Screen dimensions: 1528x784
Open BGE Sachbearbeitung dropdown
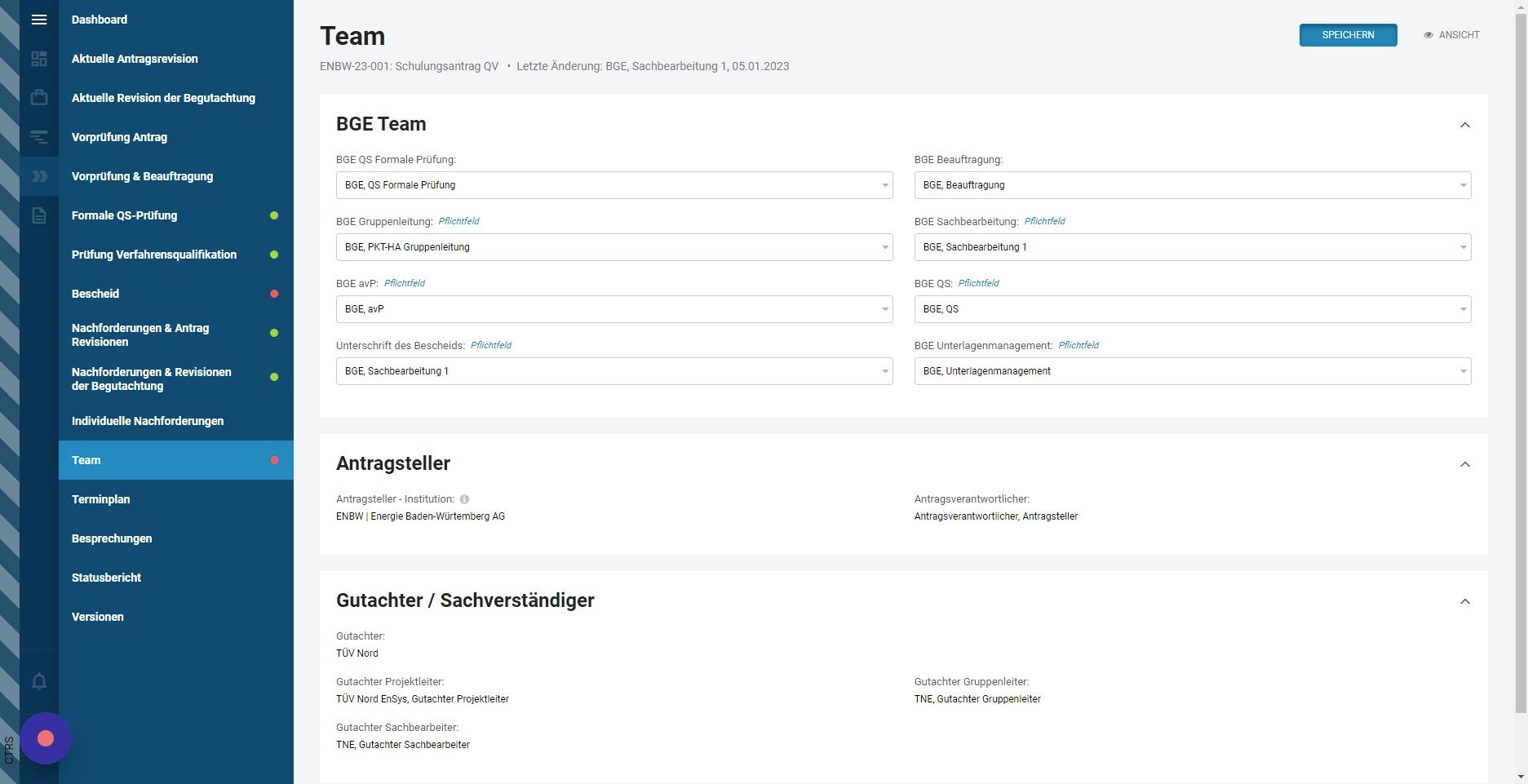[x=1193, y=247]
